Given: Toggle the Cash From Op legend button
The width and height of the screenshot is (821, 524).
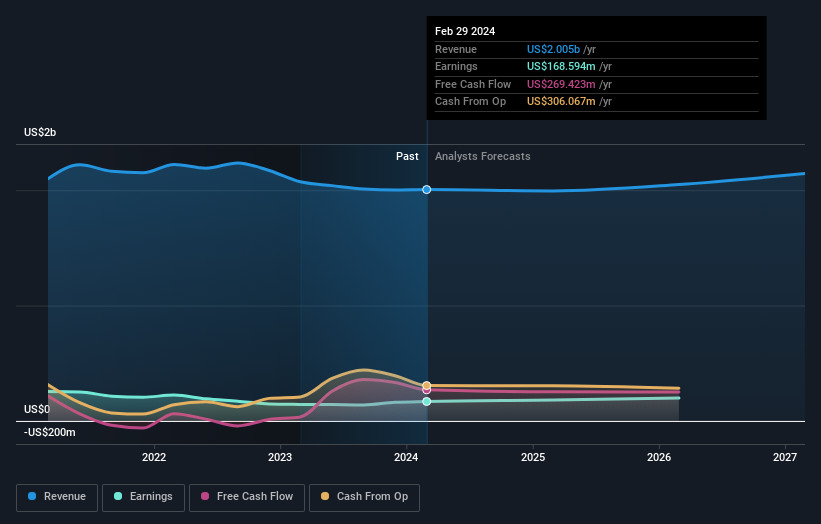Looking at the screenshot, I should [x=364, y=497].
